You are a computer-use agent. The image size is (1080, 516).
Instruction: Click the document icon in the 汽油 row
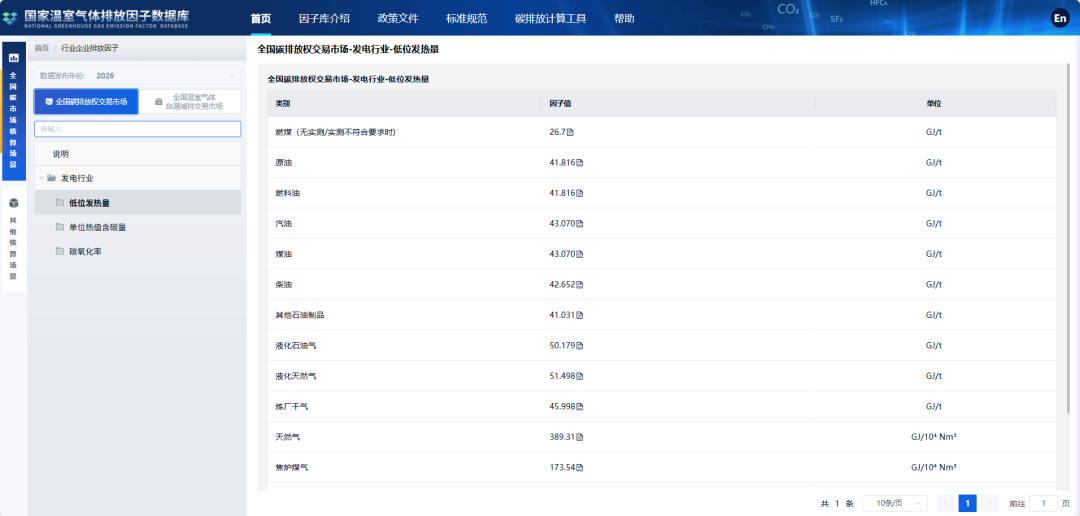[x=580, y=224]
